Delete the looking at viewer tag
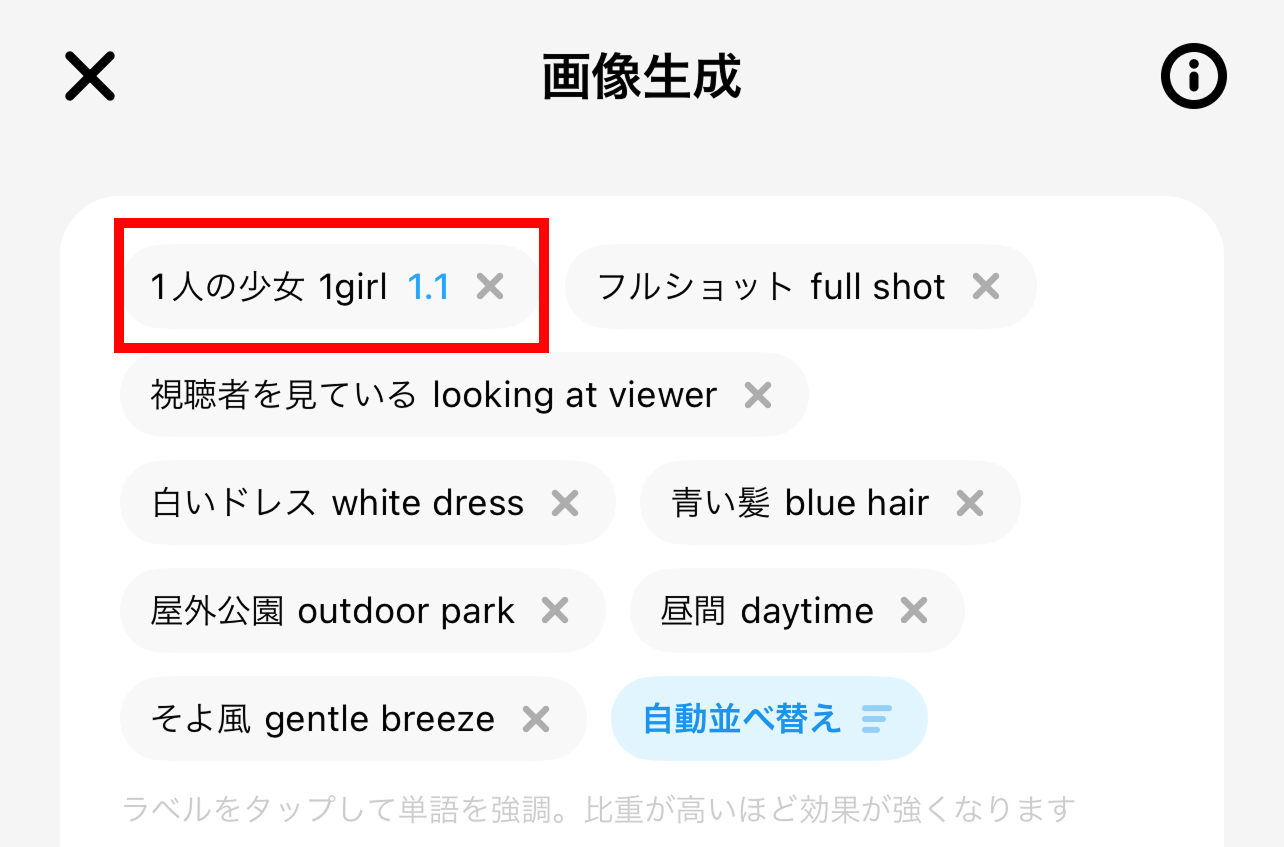 click(x=758, y=395)
